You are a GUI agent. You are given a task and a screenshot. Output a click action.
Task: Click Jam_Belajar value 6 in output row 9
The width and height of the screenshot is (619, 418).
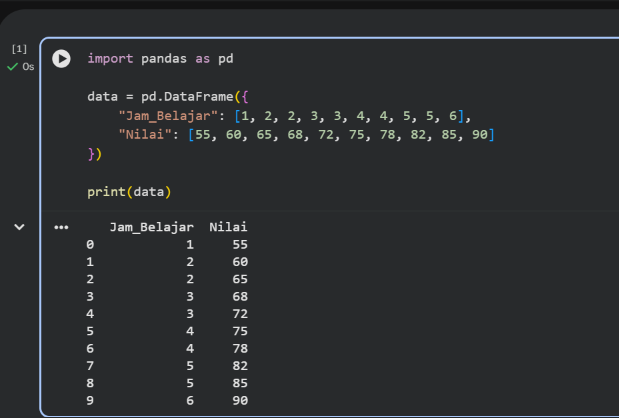click(x=190, y=401)
